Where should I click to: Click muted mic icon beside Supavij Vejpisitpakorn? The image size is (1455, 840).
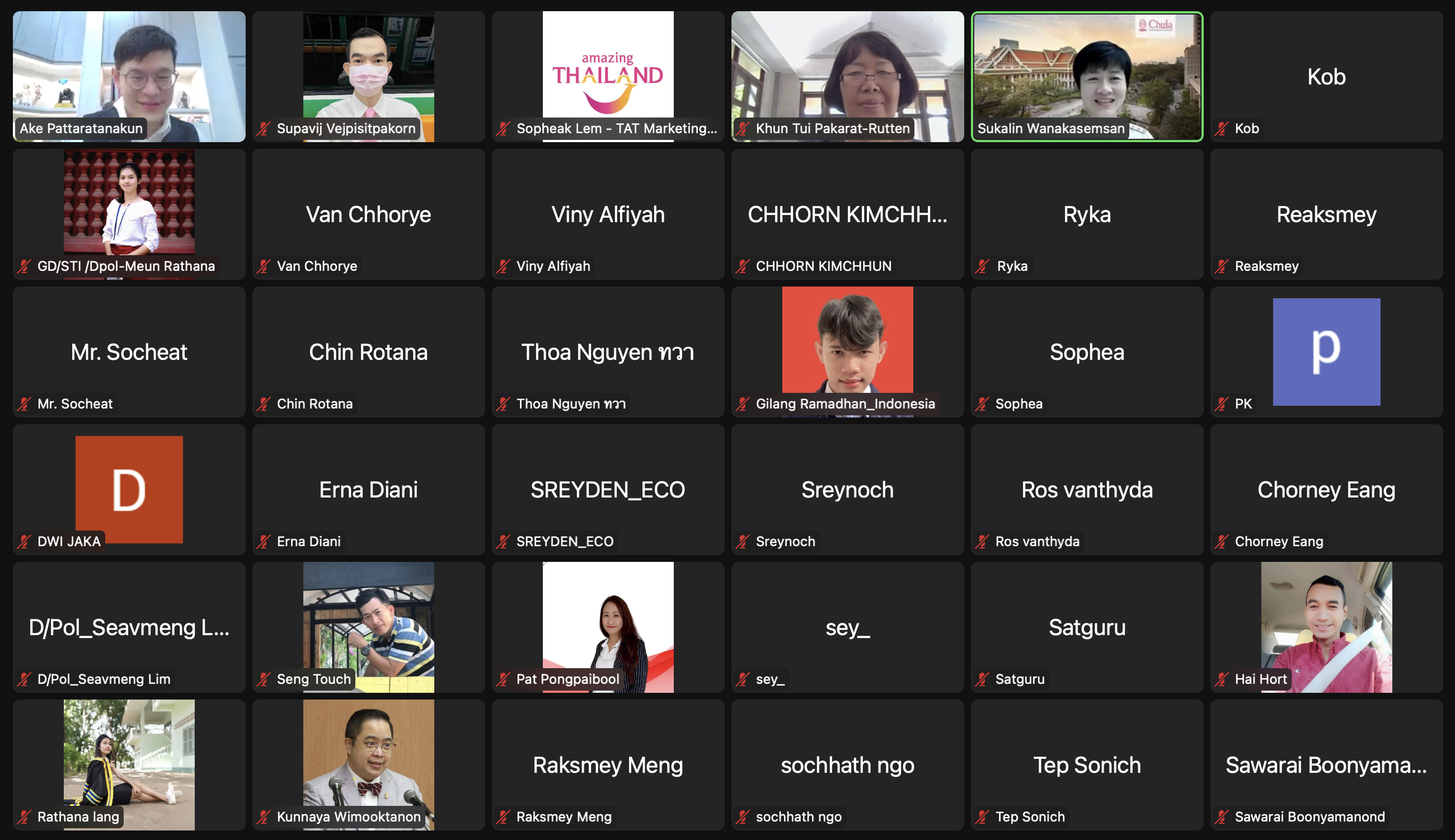coord(264,129)
